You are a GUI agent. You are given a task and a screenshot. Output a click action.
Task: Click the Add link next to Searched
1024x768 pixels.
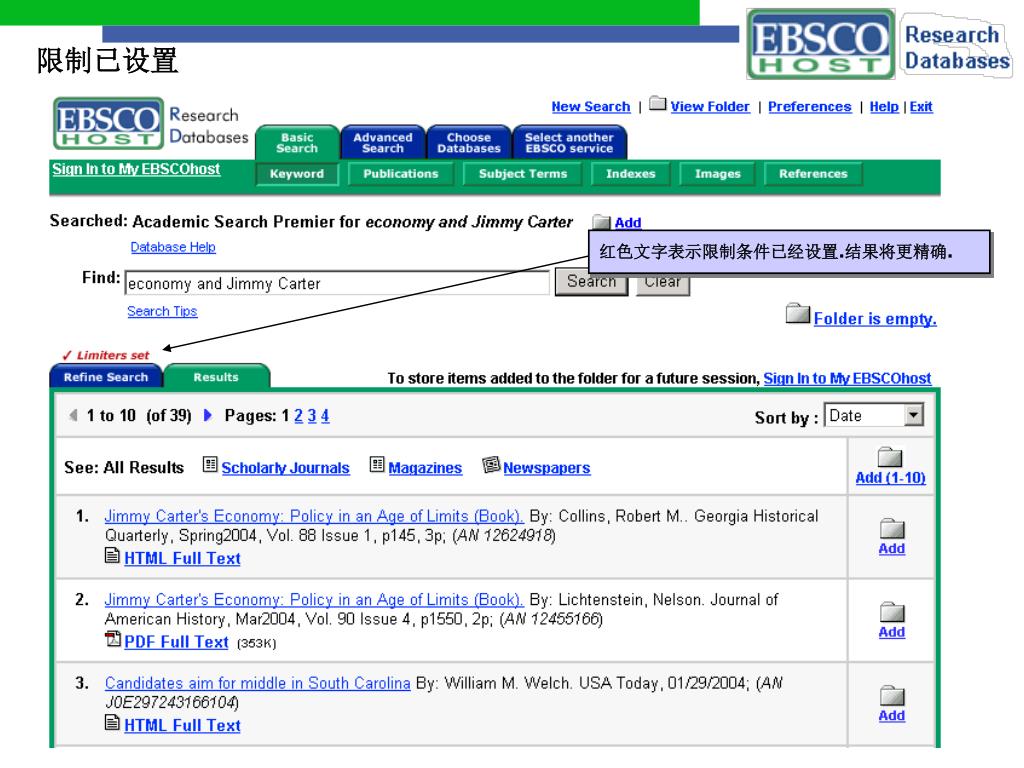628,223
